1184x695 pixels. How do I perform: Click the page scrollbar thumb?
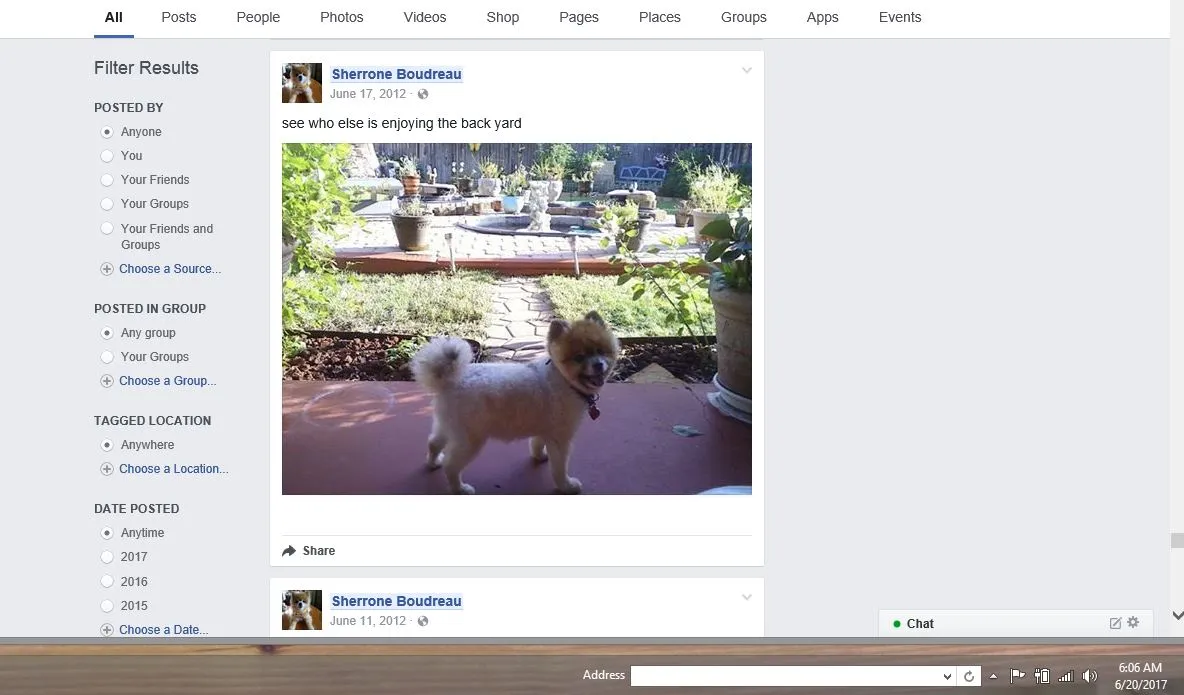1176,541
